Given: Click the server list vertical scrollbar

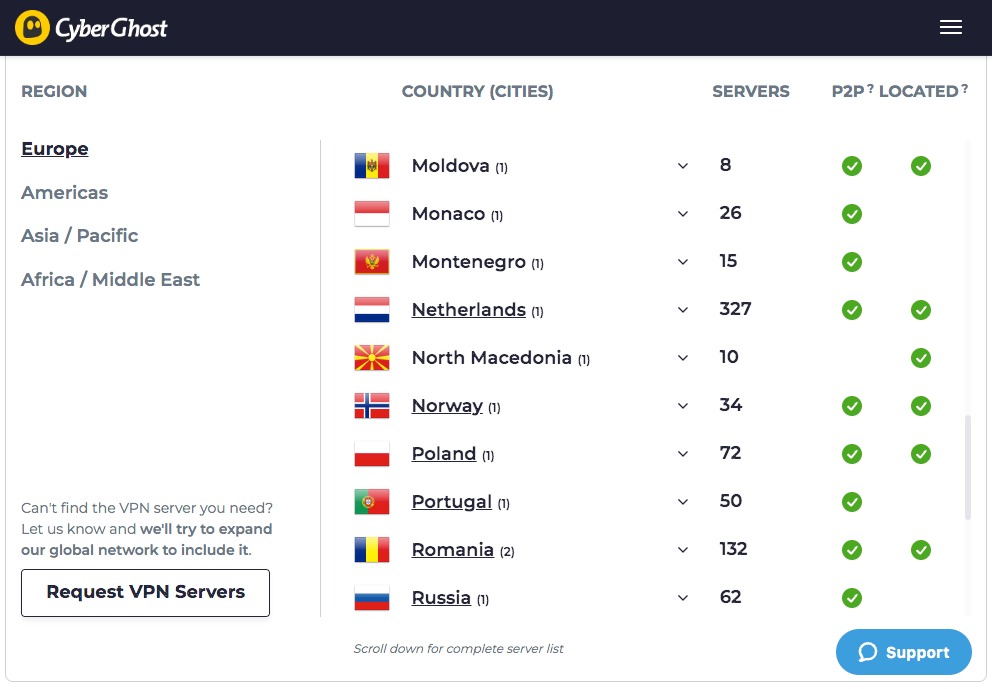Looking at the screenshot, I should (967, 467).
